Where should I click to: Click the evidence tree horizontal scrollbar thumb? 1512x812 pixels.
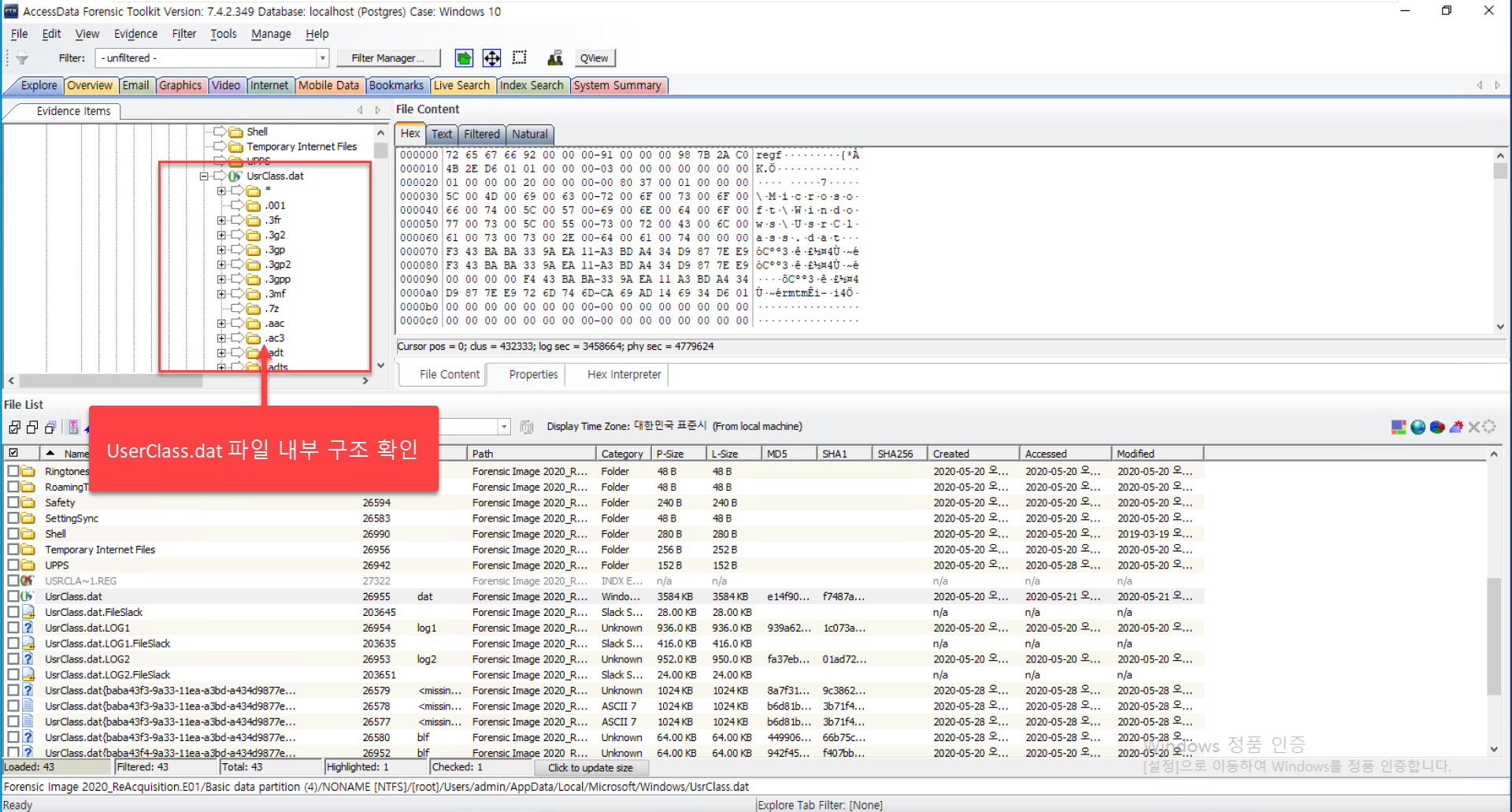tap(110, 380)
